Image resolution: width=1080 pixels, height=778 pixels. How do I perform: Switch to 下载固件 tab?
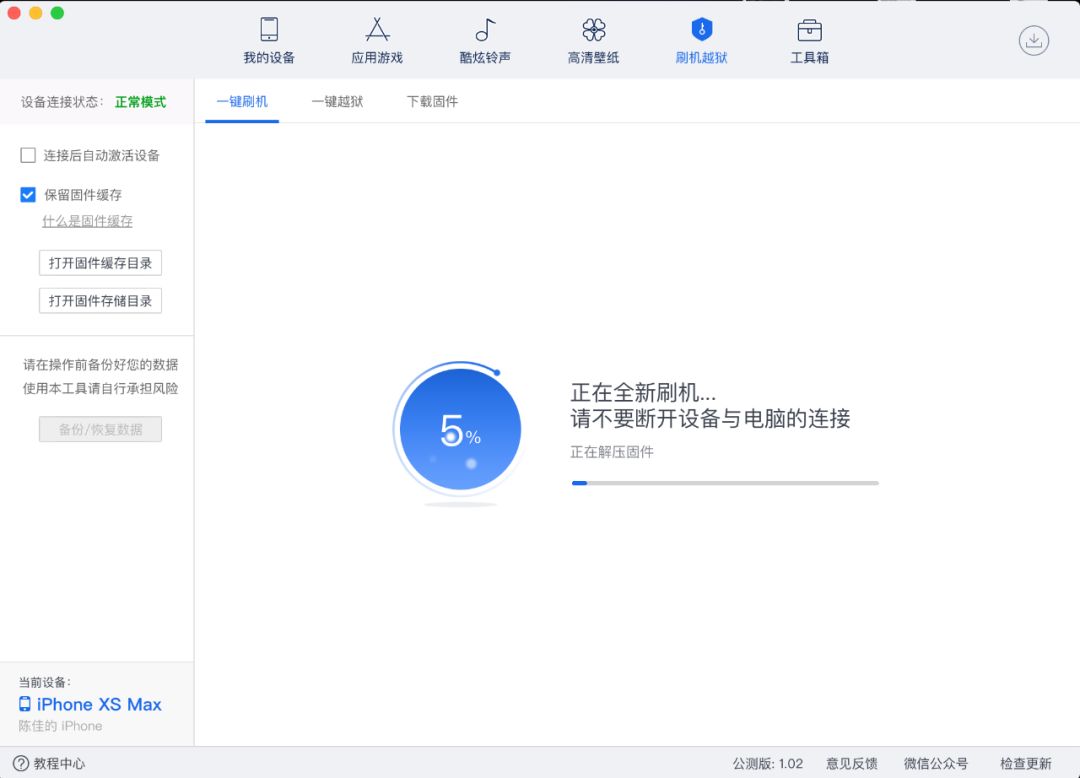[x=432, y=102]
